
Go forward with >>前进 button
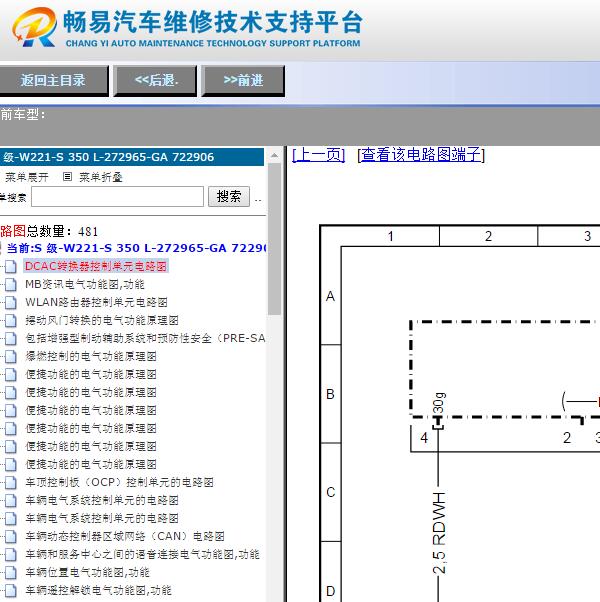[x=243, y=81]
